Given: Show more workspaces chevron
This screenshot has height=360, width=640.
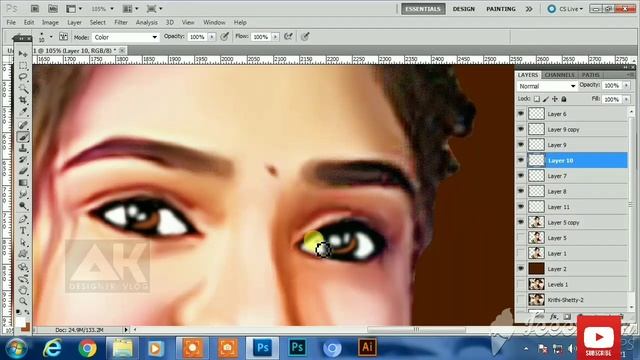Looking at the screenshot, I should click(529, 9).
